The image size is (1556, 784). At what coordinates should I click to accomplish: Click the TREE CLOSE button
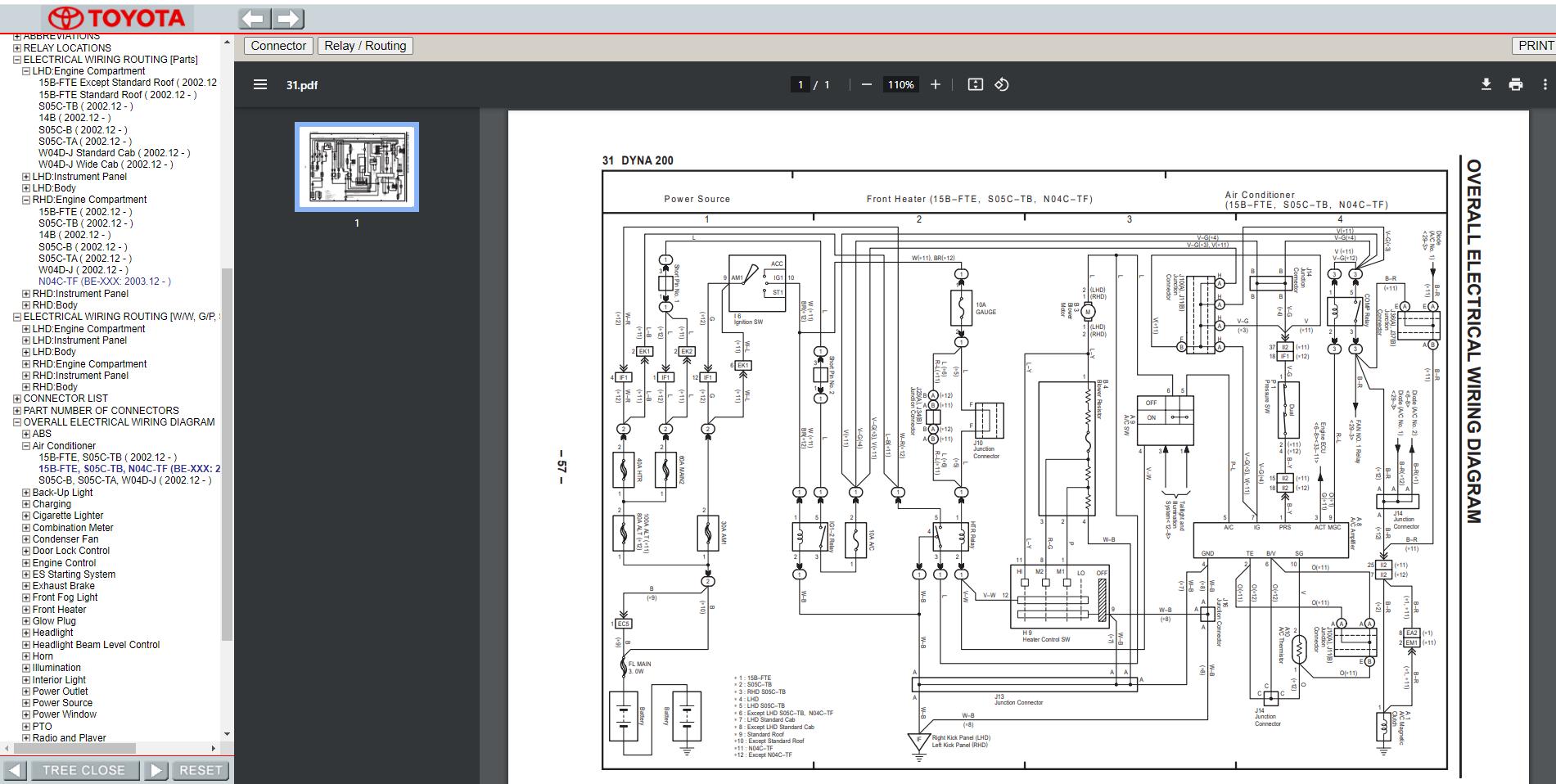tap(83, 770)
